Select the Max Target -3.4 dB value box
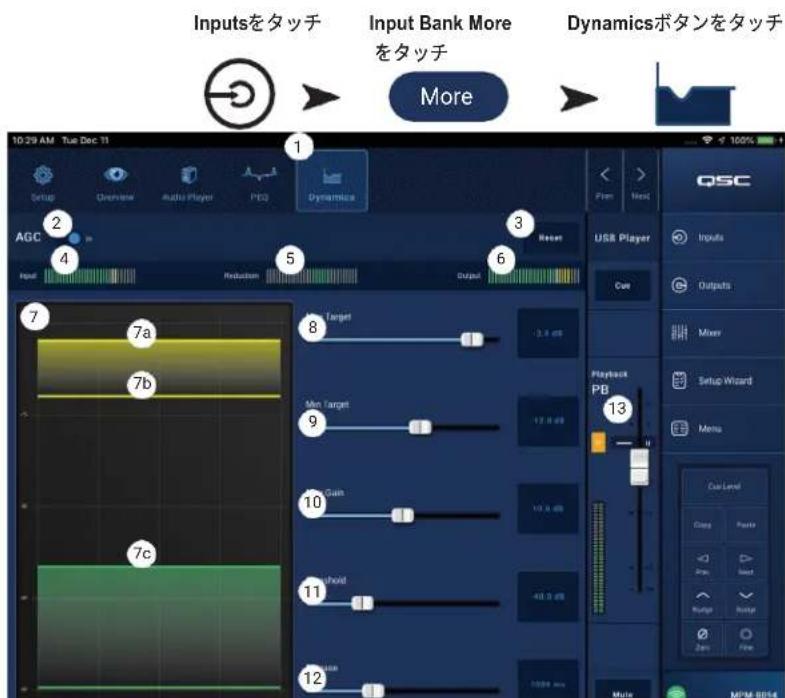 [548, 333]
